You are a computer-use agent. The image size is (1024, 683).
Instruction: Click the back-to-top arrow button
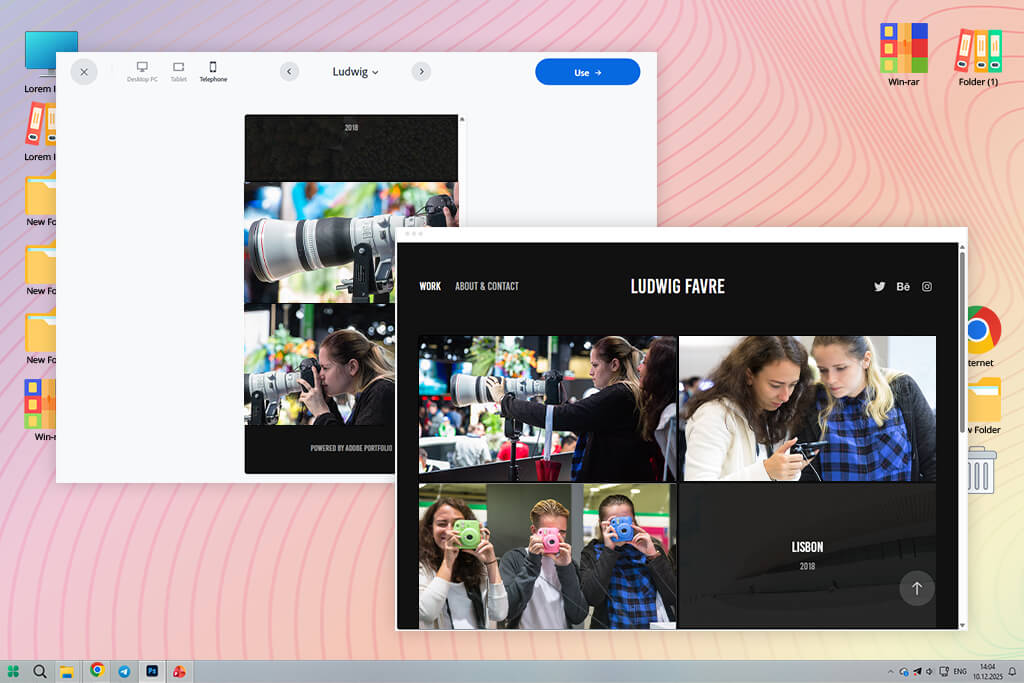[x=917, y=588]
